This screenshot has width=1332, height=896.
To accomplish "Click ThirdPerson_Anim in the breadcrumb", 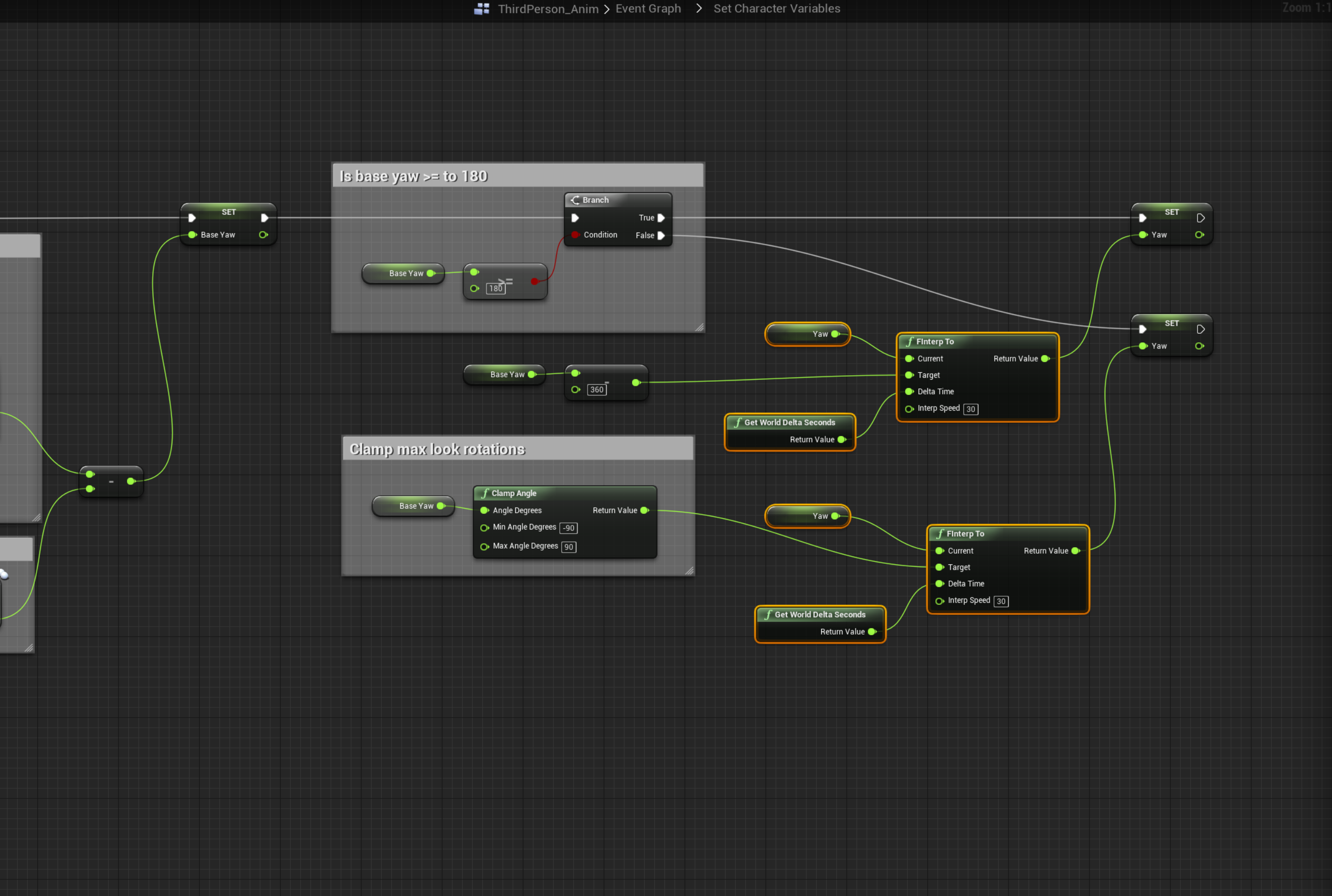I will point(548,9).
